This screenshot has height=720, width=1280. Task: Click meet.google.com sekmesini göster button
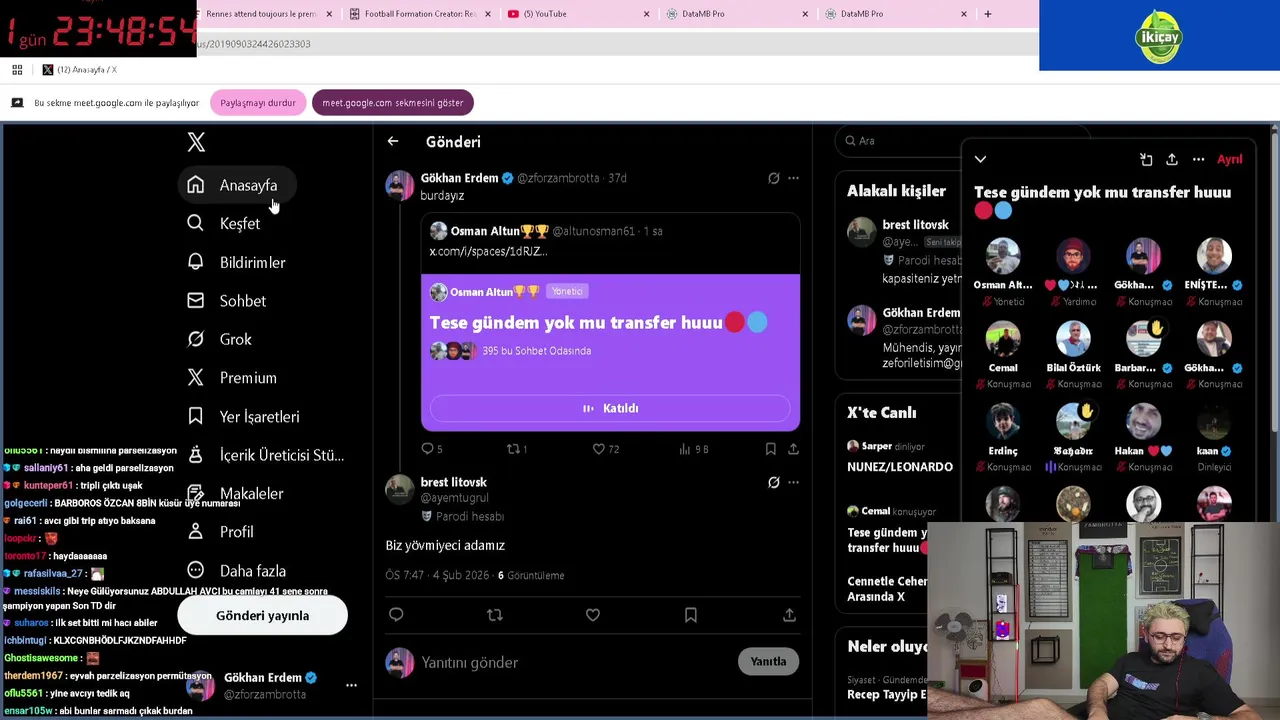[393, 103]
